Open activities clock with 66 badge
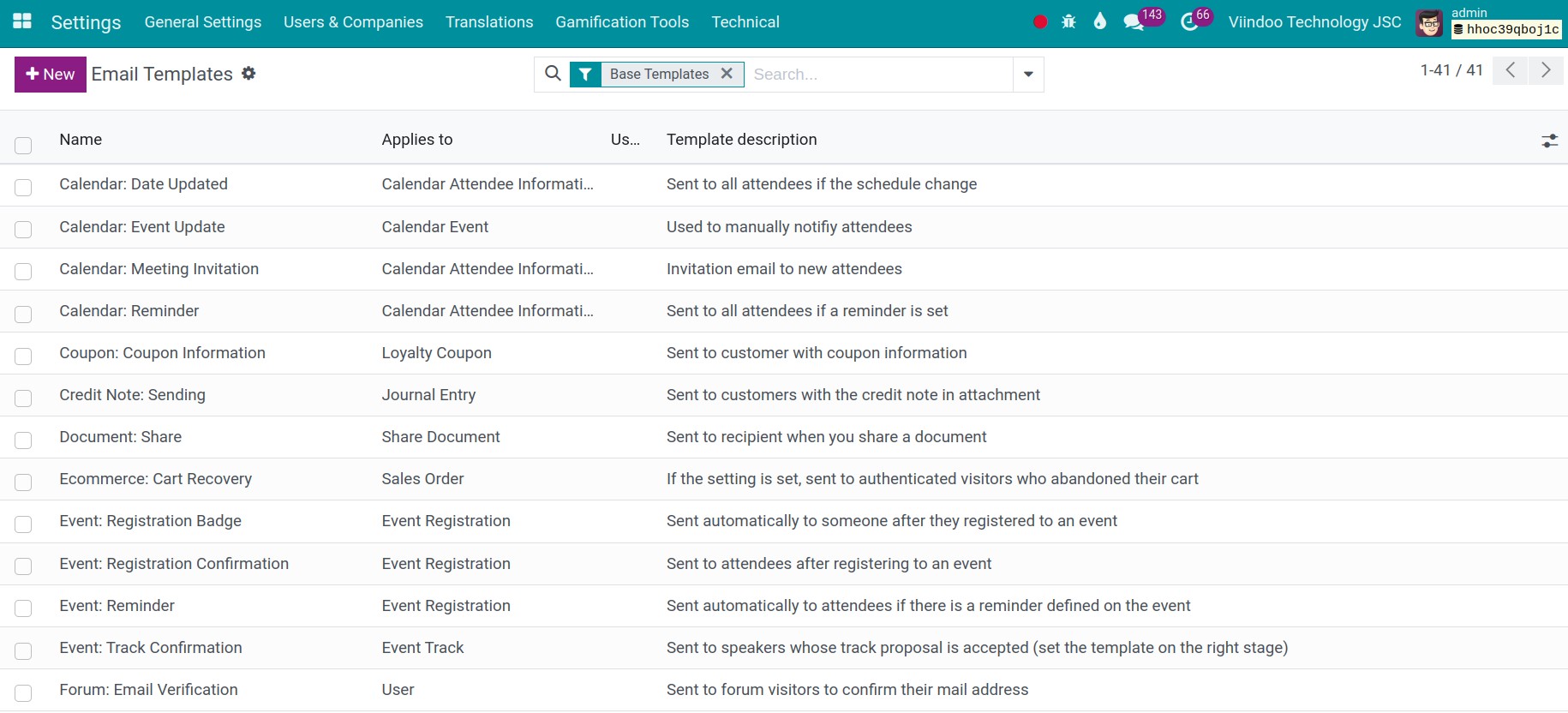This screenshot has width=1568, height=713. [1196, 20]
